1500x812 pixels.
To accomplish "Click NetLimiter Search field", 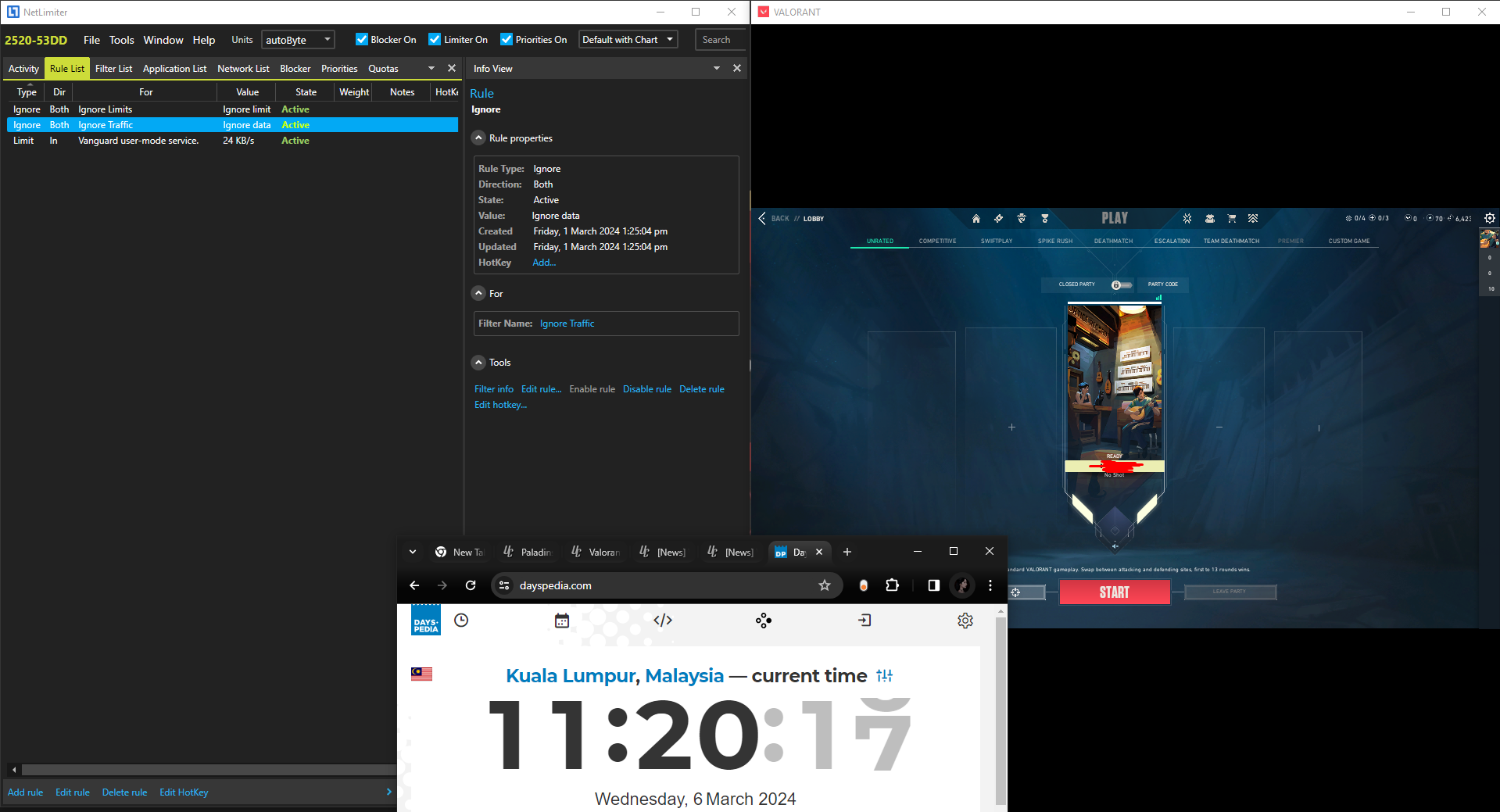I will tap(720, 40).
